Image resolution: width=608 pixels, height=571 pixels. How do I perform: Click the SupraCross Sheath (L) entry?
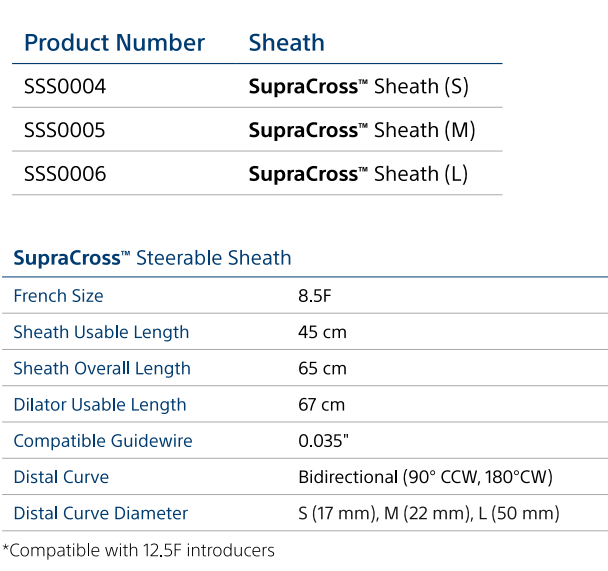click(358, 175)
